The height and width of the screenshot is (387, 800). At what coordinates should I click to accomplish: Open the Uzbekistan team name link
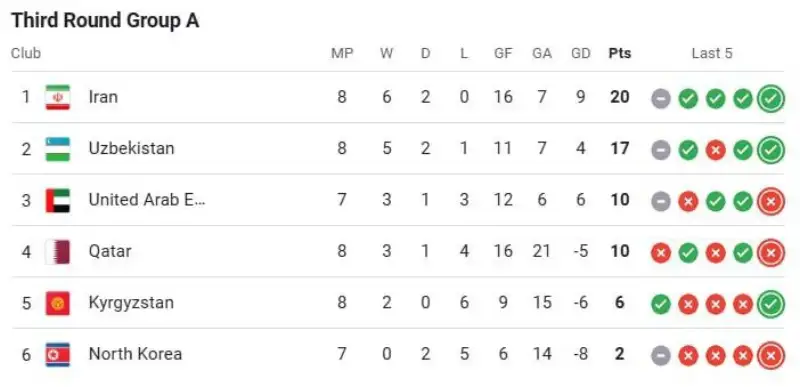pos(131,148)
